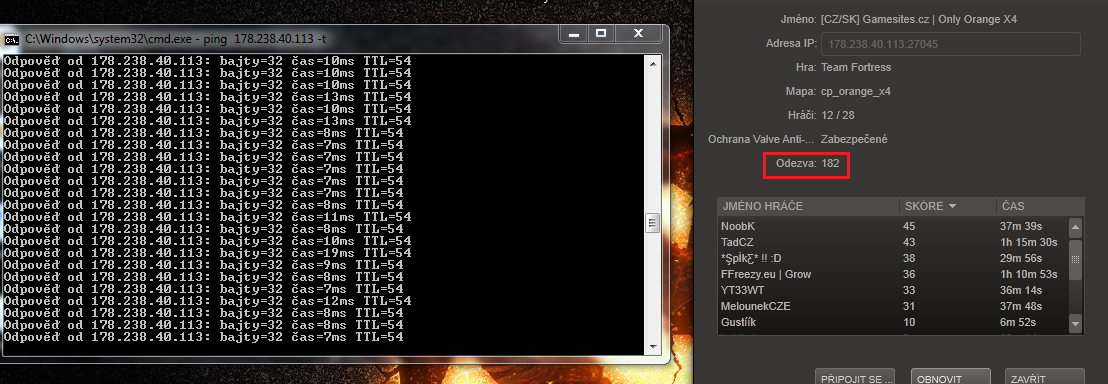Click the cmd scrollbar down arrow

(x=653, y=347)
